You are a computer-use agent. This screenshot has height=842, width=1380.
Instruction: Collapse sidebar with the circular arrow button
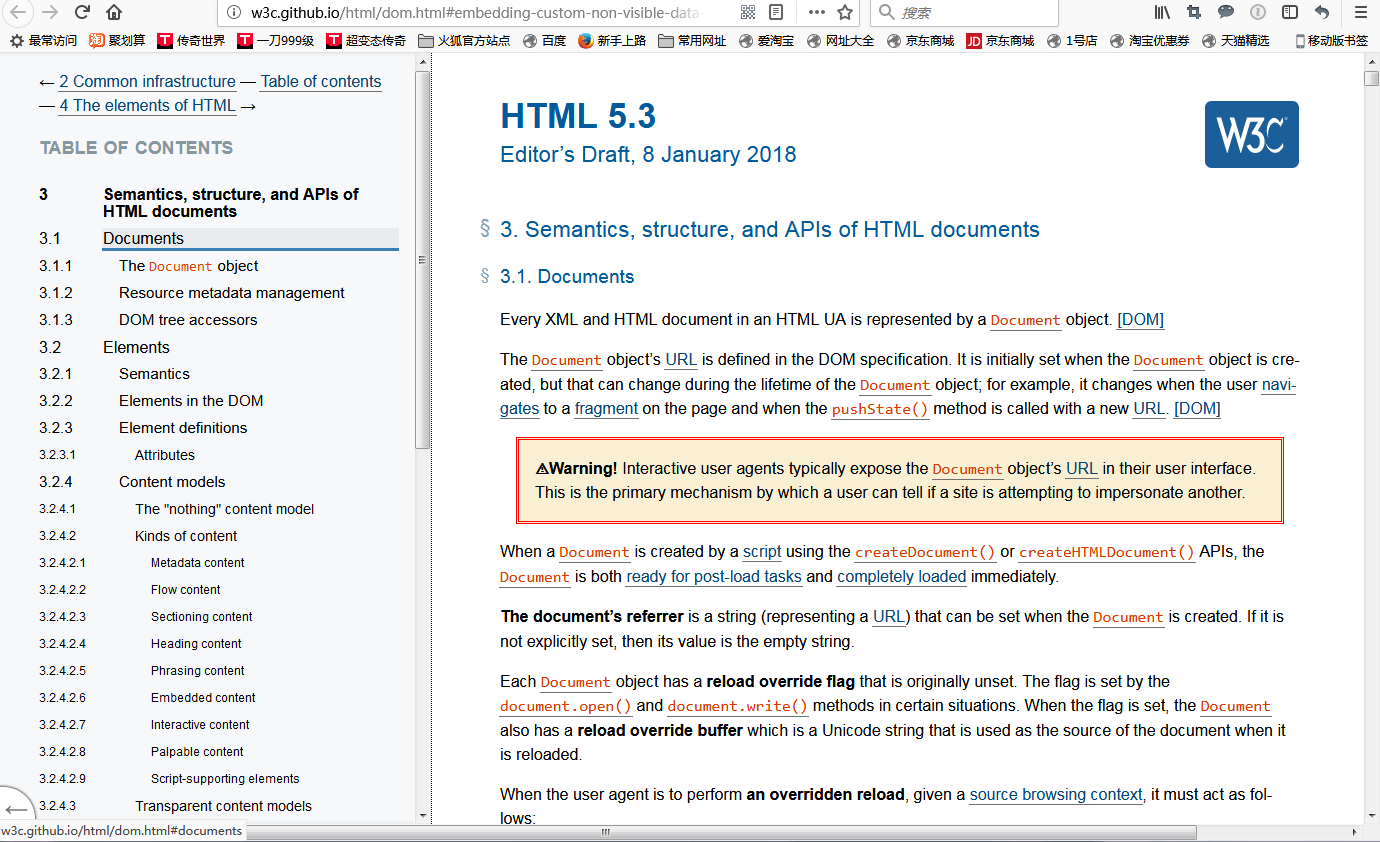coord(17,810)
